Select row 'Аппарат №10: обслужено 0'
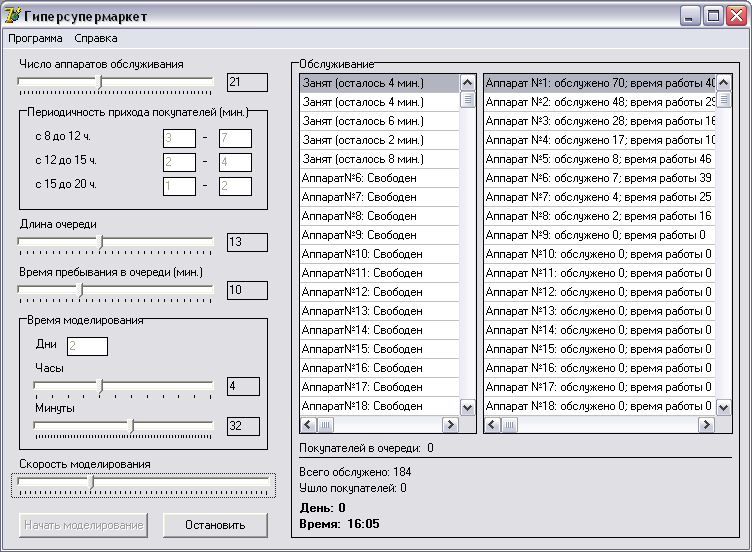This screenshot has width=752, height=552. pos(599,254)
